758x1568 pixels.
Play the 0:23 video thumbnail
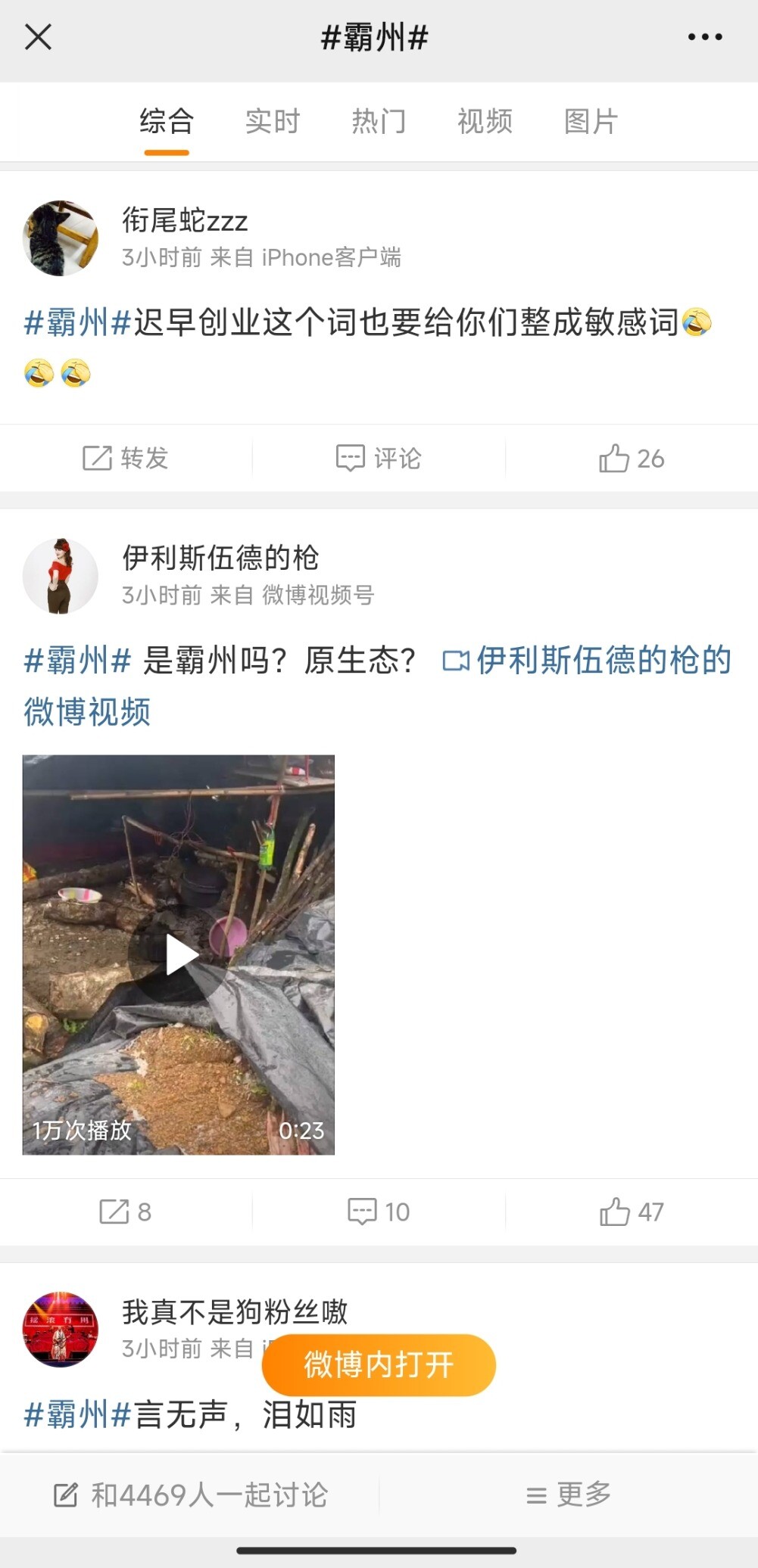tap(179, 954)
